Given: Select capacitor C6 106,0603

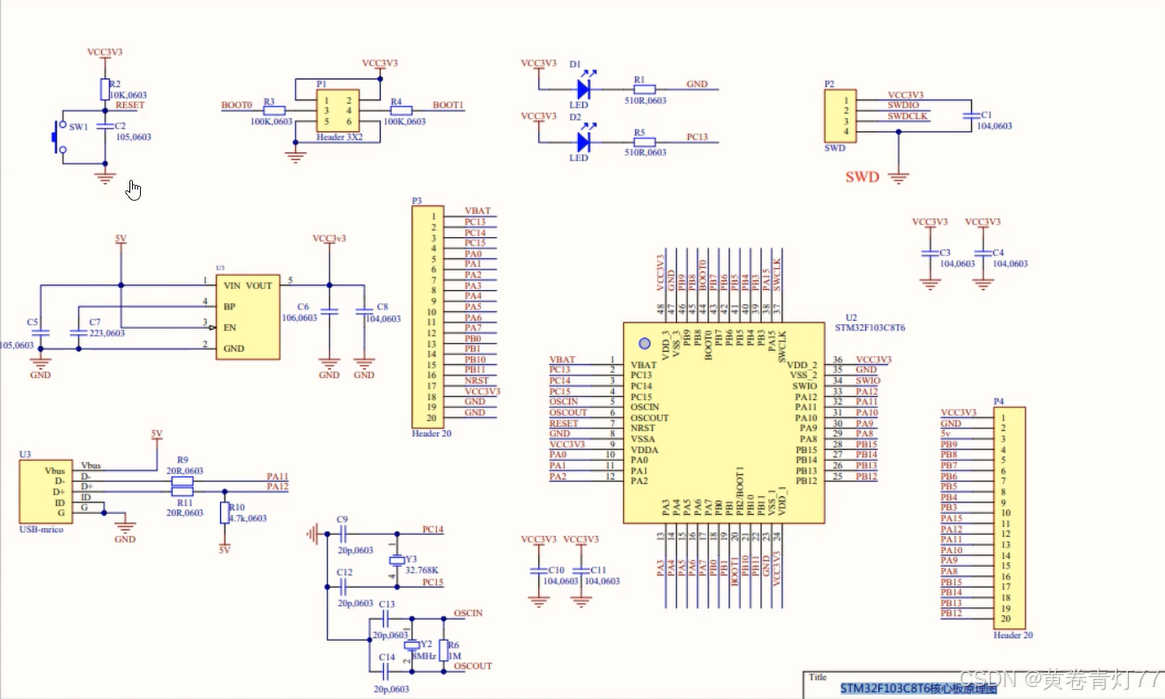Looking at the screenshot, I should (329, 312).
